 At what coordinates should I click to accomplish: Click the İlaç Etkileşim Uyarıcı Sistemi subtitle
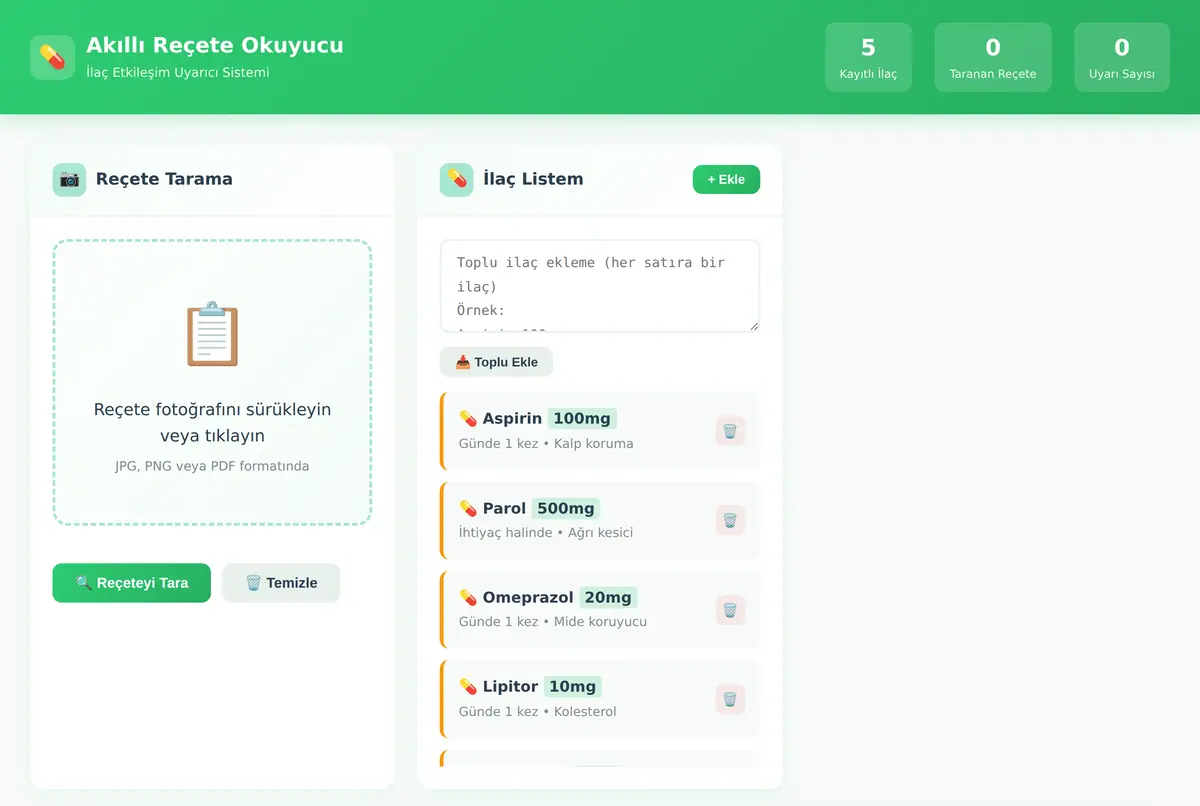pyautogui.click(x=178, y=72)
